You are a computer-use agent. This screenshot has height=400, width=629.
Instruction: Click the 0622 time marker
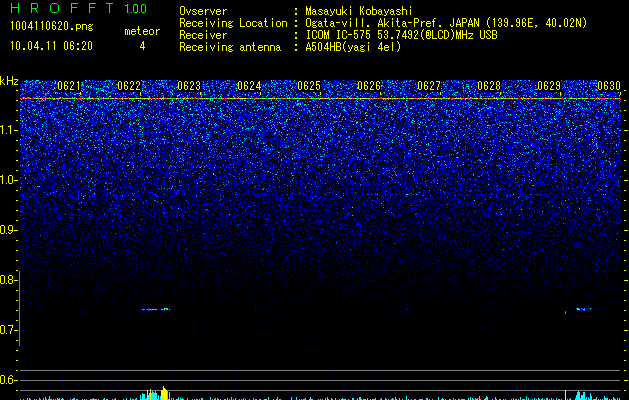click(x=129, y=86)
